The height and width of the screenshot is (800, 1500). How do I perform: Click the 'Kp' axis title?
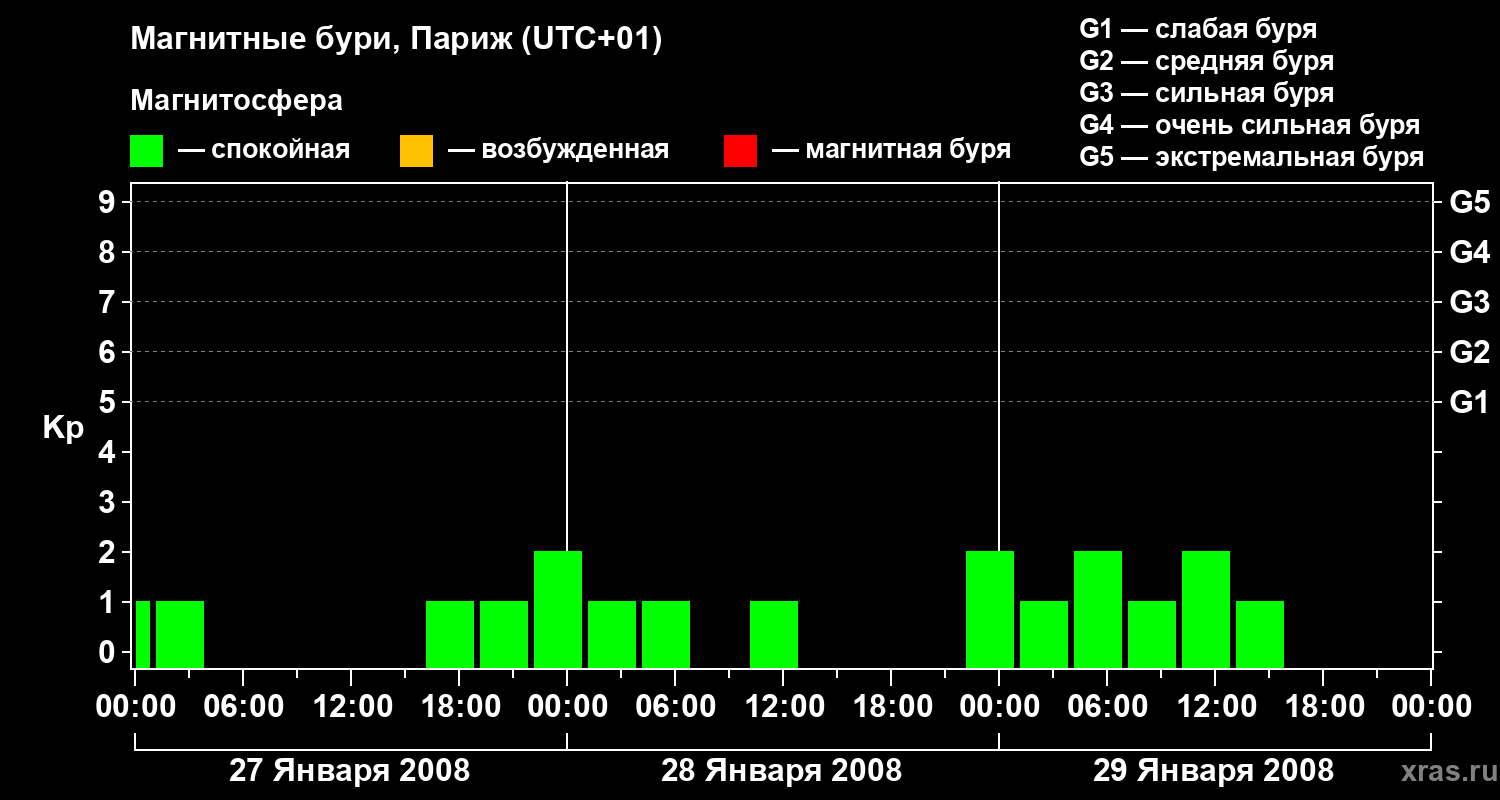pos(63,429)
